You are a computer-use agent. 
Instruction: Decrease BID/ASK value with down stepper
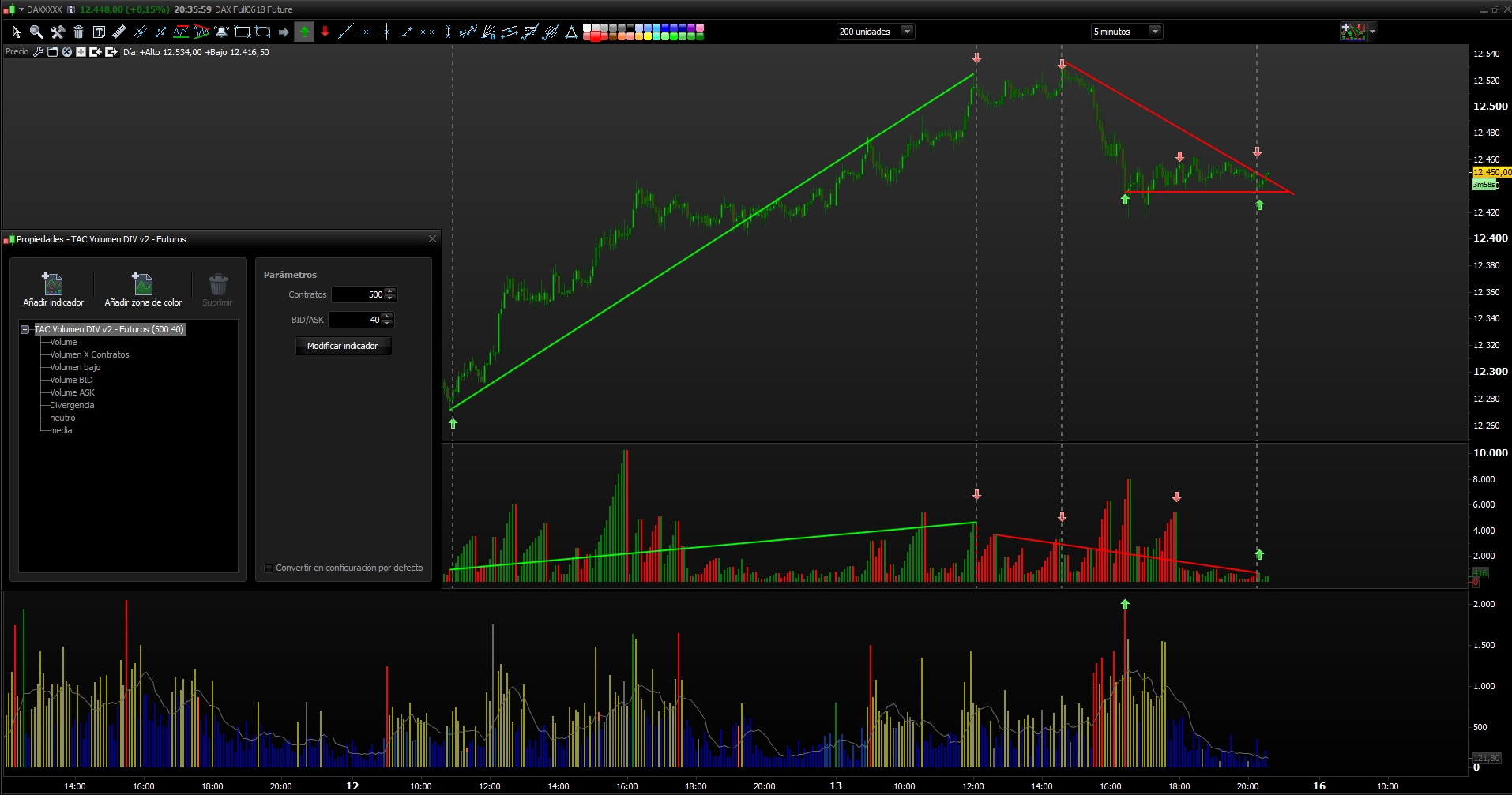(x=387, y=323)
